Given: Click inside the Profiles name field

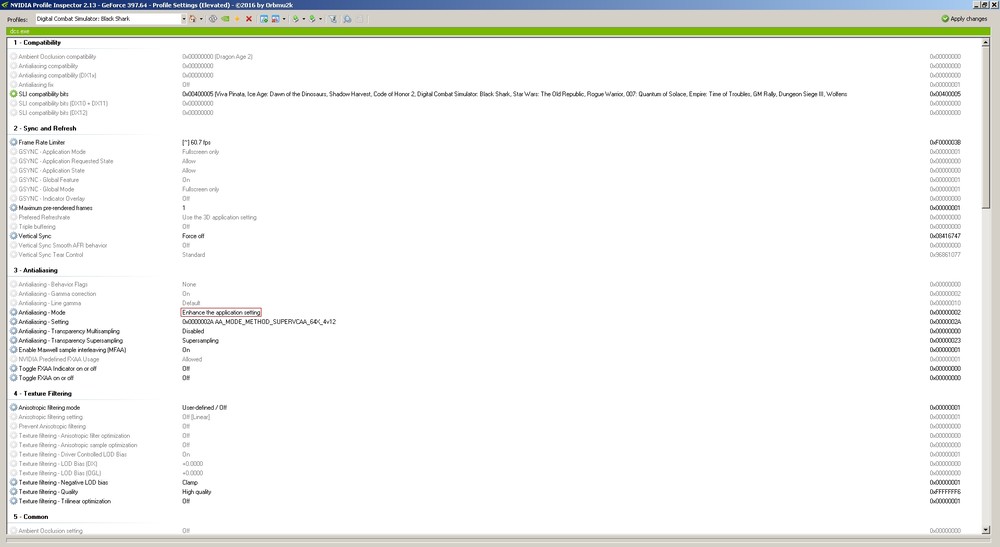Looking at the screenshot, I should coord(108,18).
